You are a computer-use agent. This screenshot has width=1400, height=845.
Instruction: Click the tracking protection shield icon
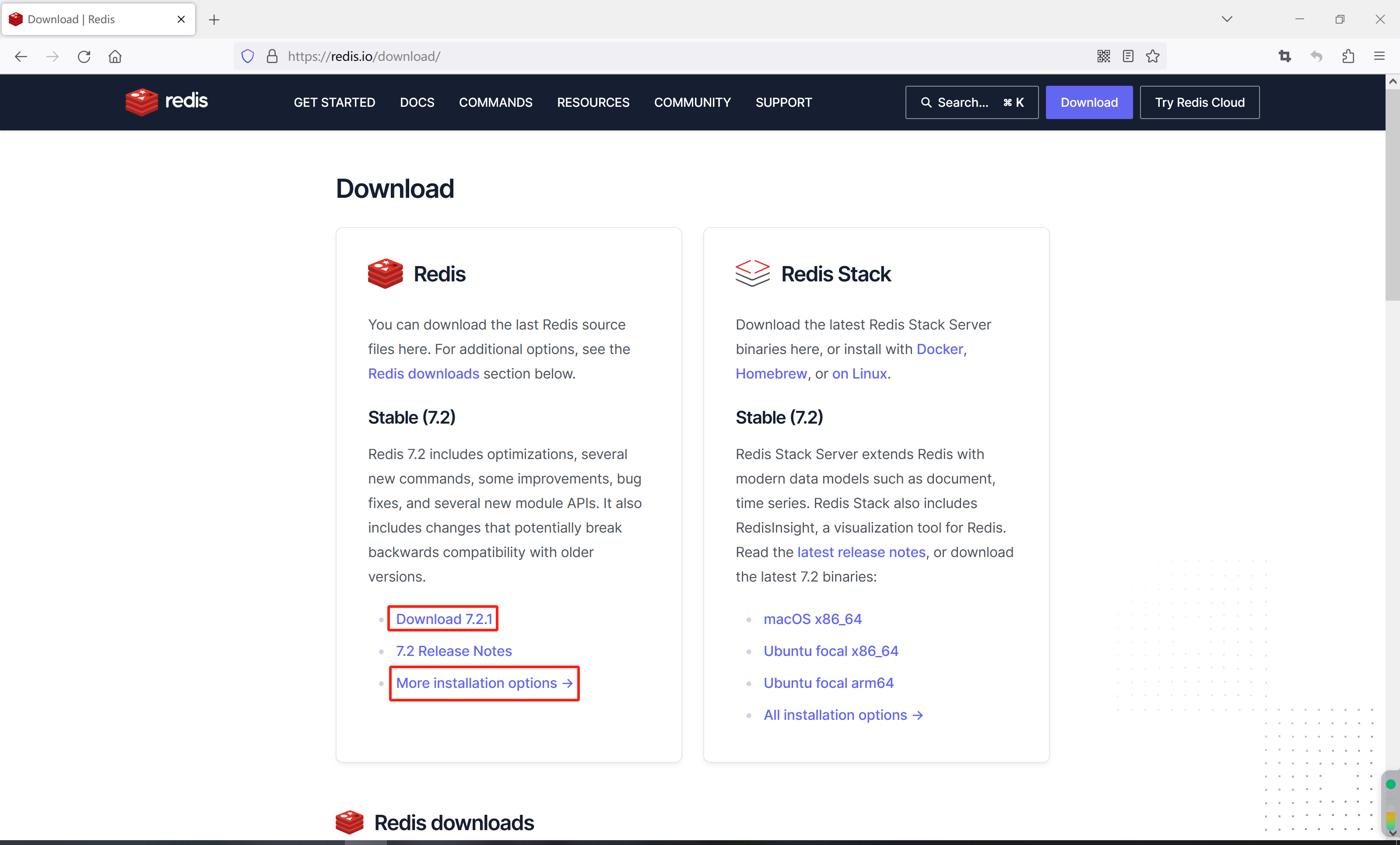coord(248,56)
